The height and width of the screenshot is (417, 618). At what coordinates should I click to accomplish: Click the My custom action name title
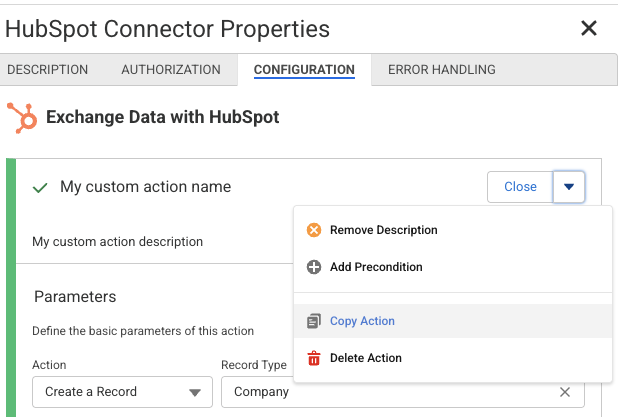point(145,187)
